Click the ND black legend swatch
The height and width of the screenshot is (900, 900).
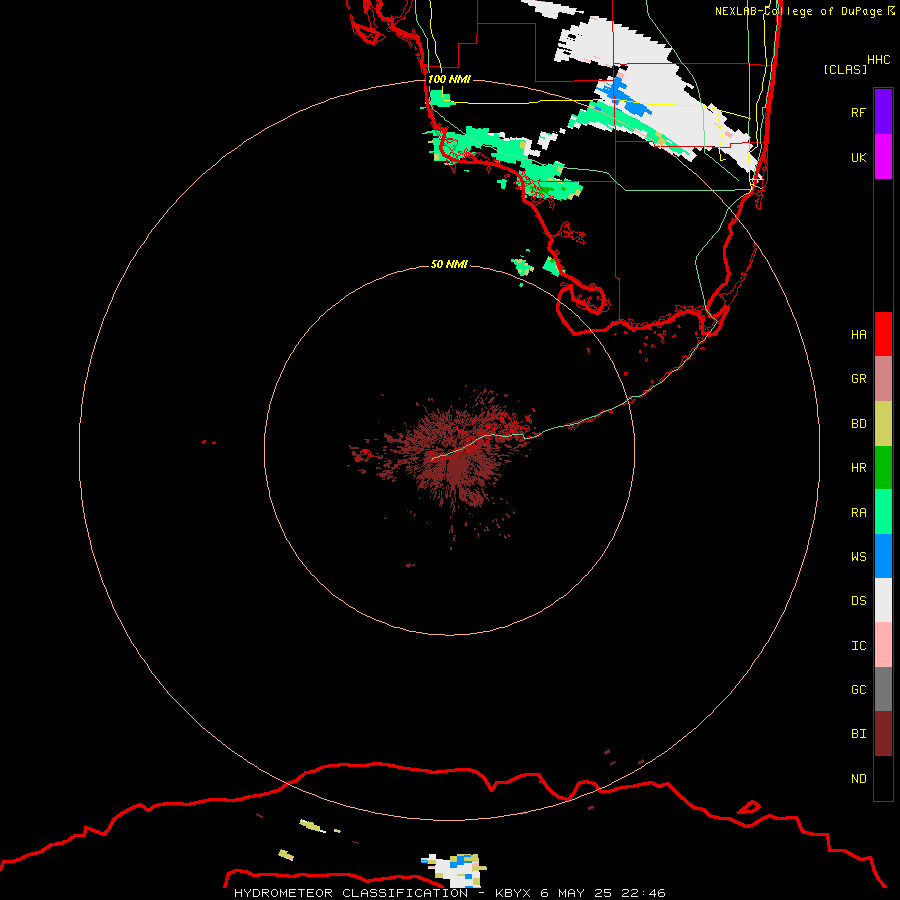pos(883,778)
